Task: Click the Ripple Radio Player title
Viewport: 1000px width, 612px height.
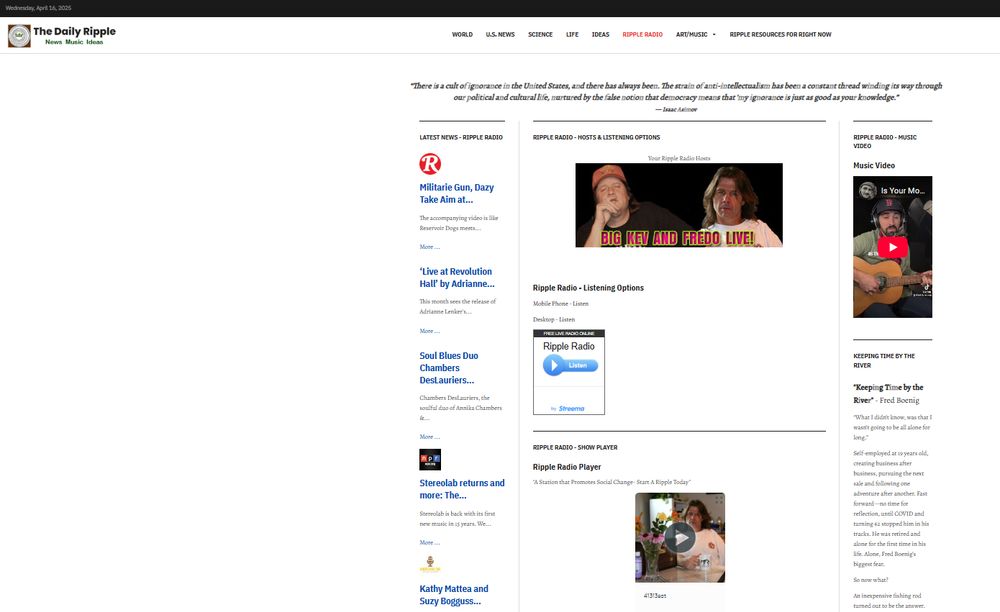Action: 567,467
